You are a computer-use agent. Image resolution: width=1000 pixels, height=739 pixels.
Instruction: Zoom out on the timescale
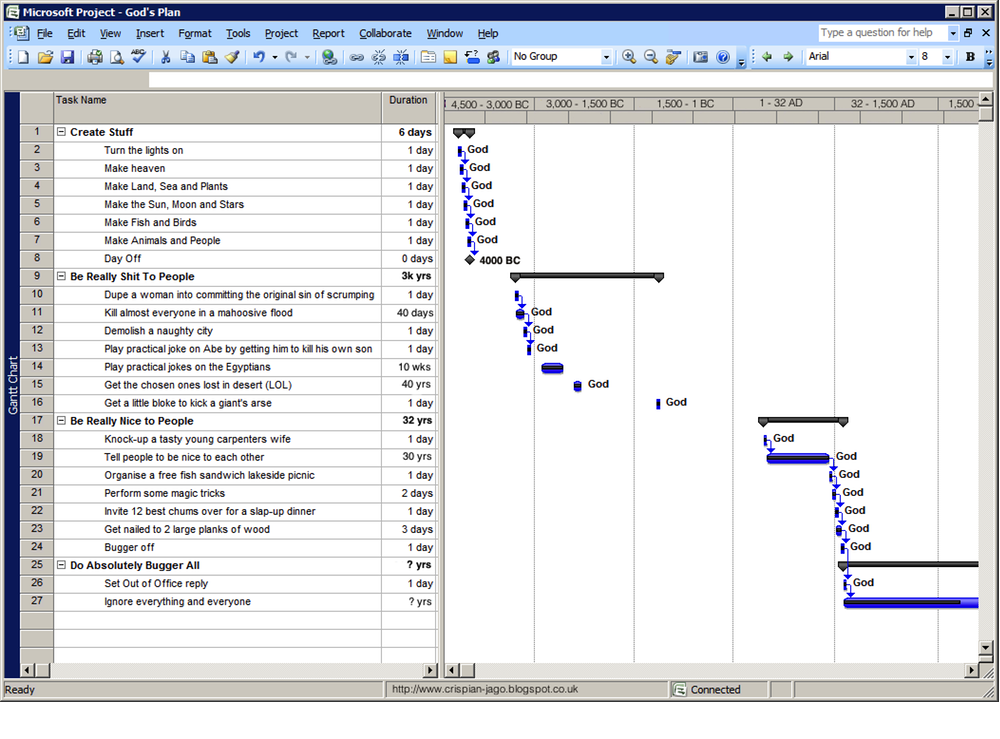(651, 57)
